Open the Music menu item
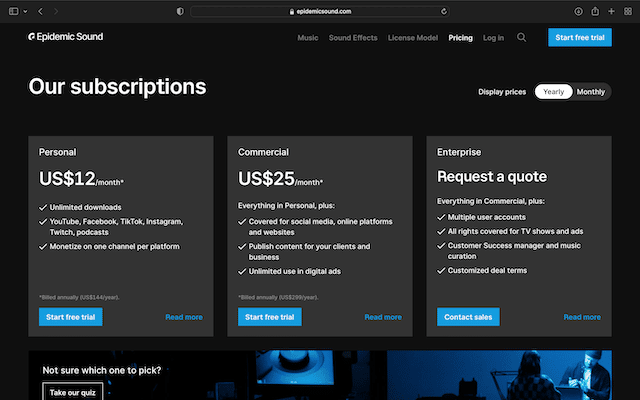The width and height of the screenshot is (640, 400). tap(308, 38)
